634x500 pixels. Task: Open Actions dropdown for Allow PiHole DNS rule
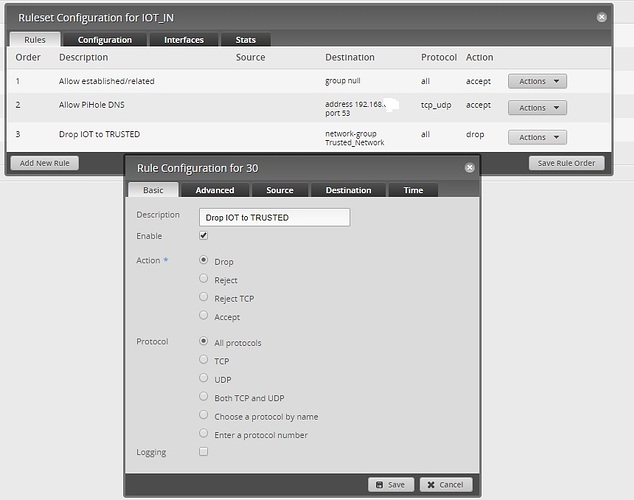pyautogui.click(x=537, y=108)
